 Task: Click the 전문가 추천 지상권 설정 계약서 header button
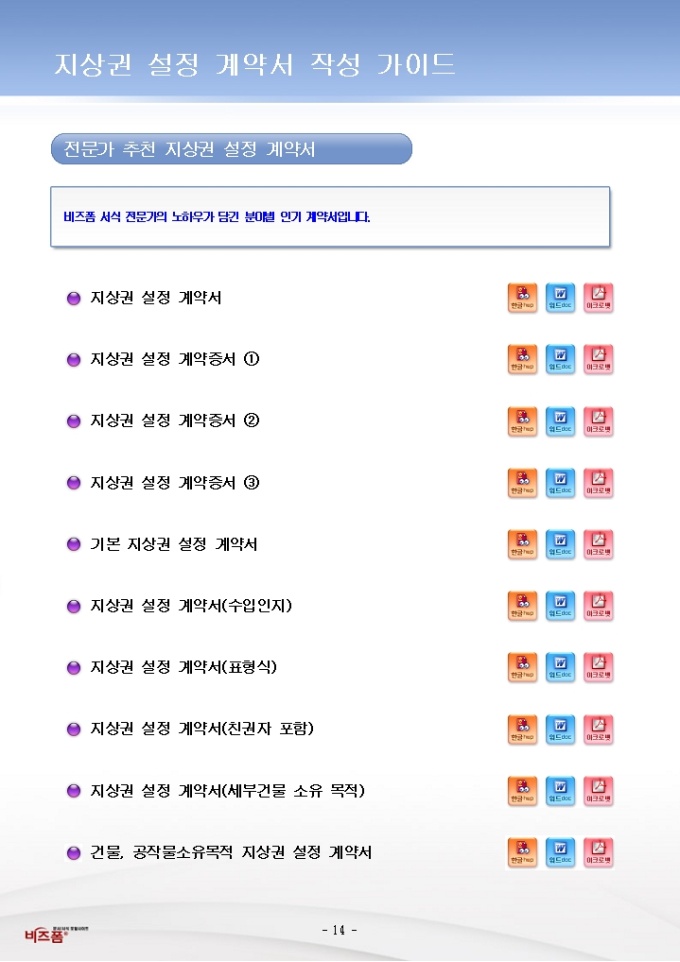coord(231,149)
